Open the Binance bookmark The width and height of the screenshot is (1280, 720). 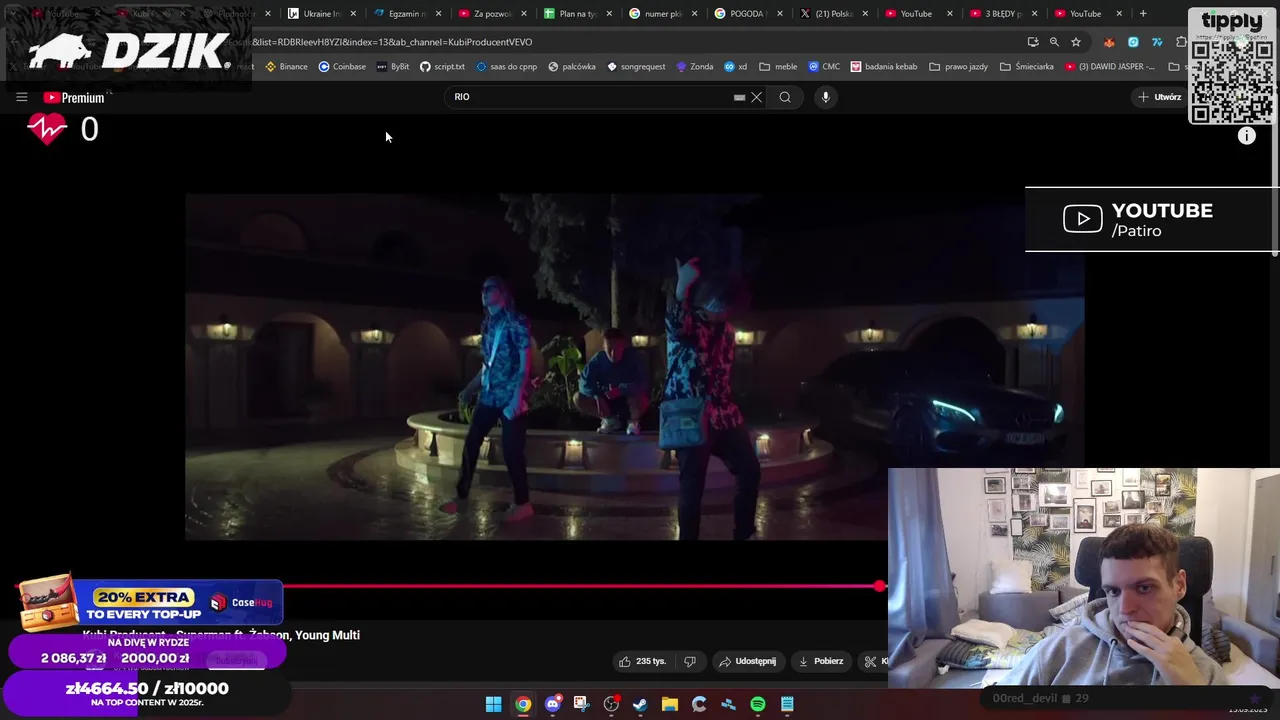286,67
